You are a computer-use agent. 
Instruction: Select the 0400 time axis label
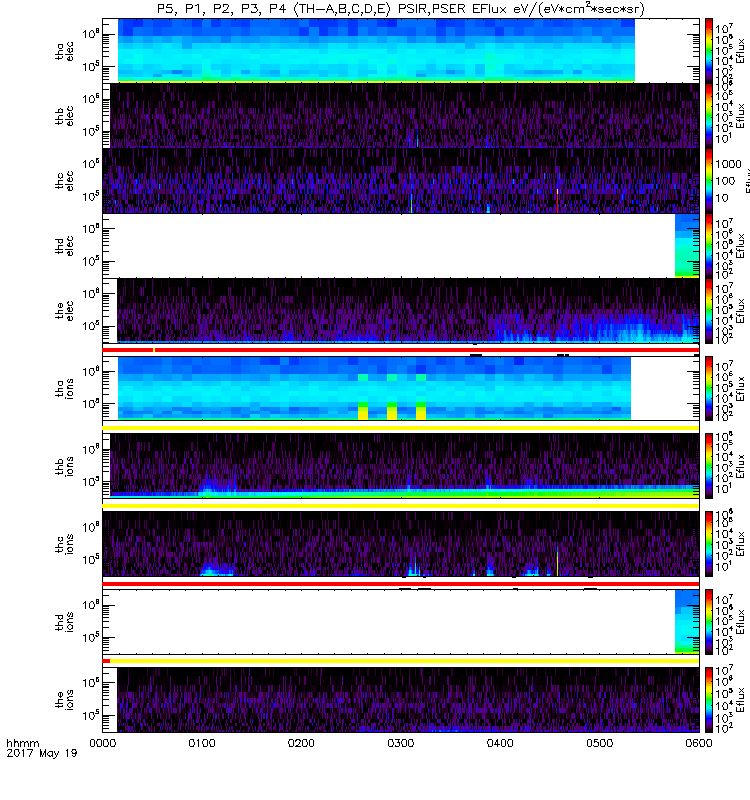point(500,743)
